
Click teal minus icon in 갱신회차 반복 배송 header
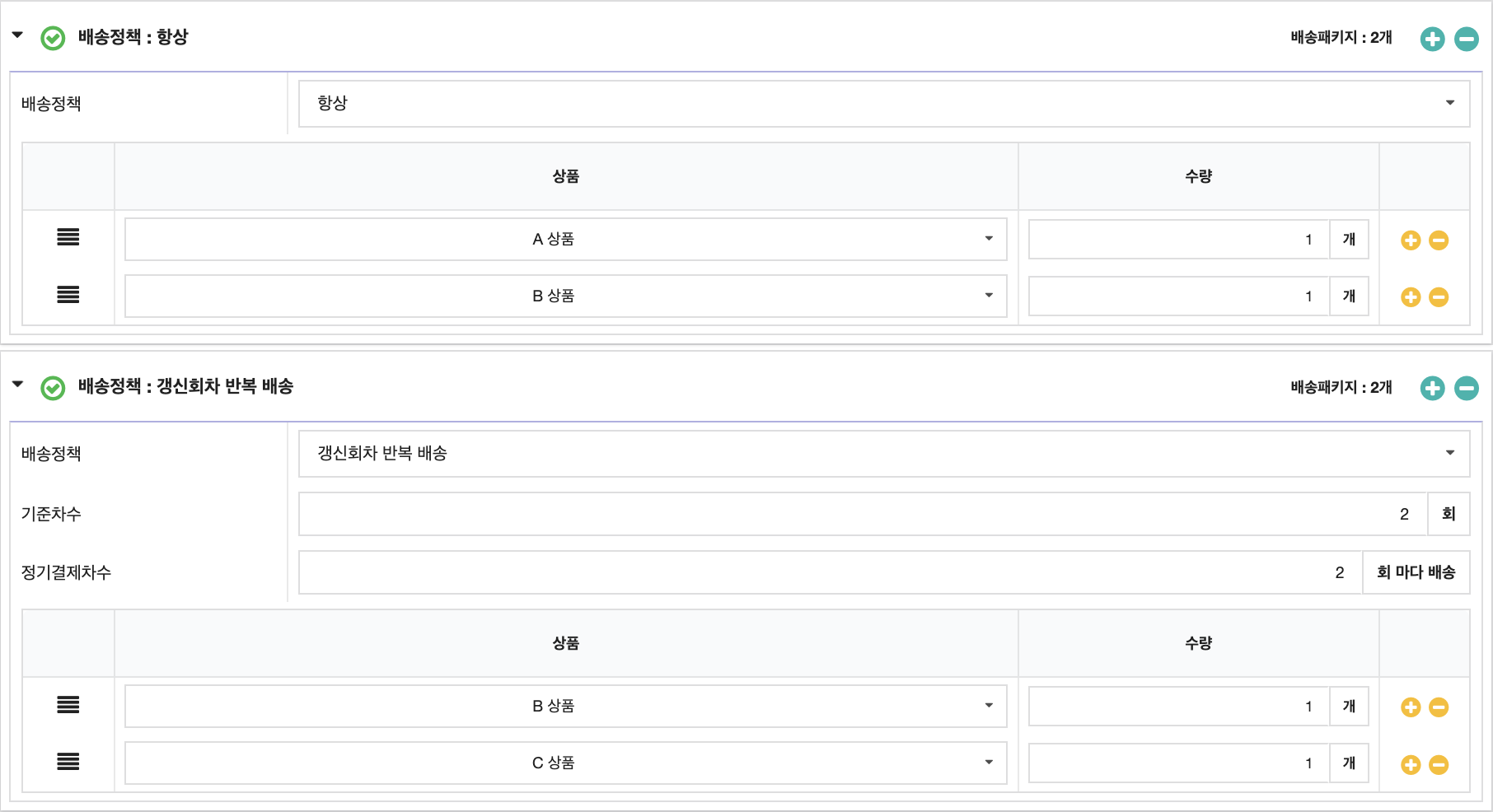[x=1466, y=388]
